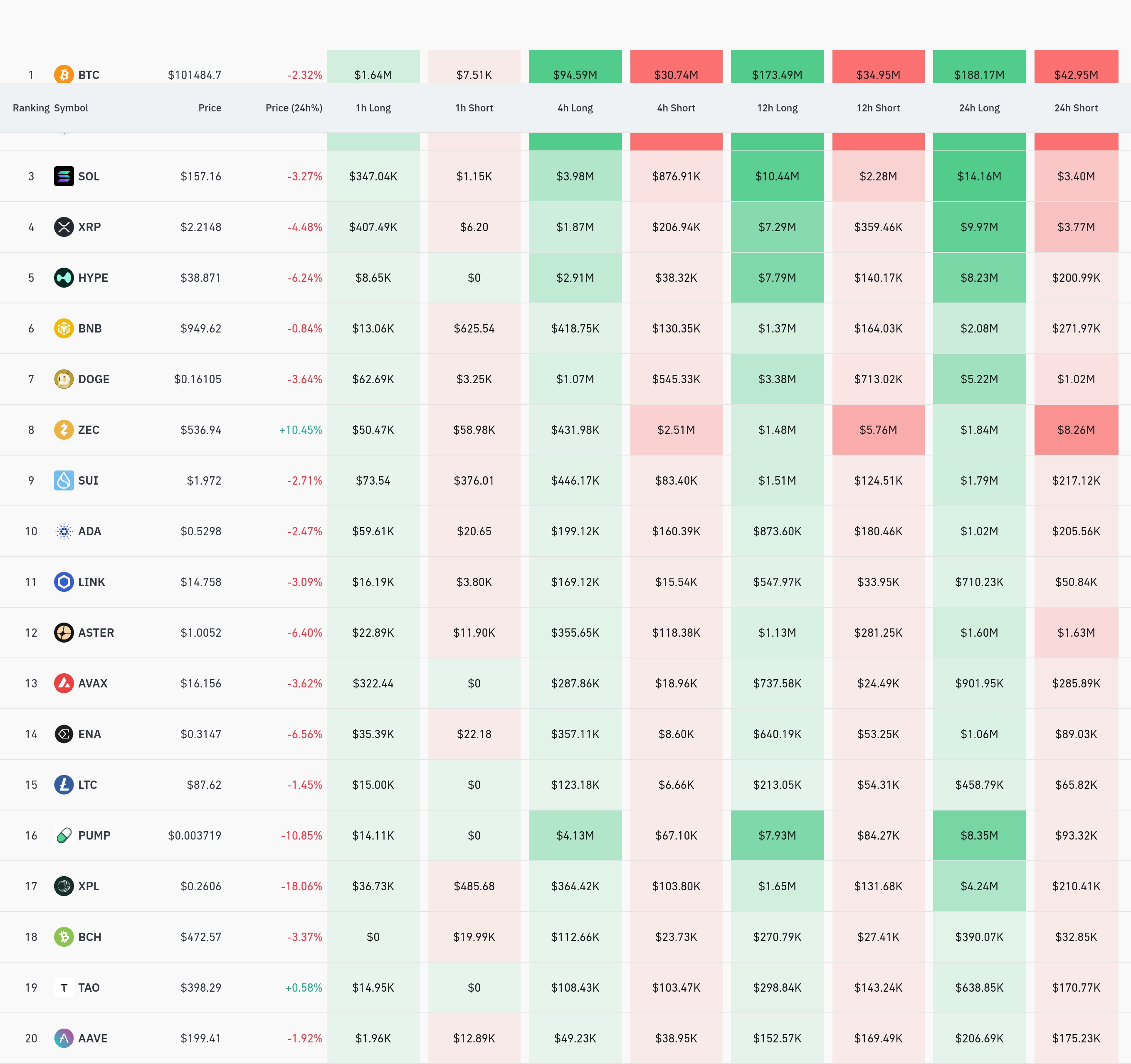Click the Bitcoin BTC coin icon
The image size is (1131, 1064).
[64, 74]
